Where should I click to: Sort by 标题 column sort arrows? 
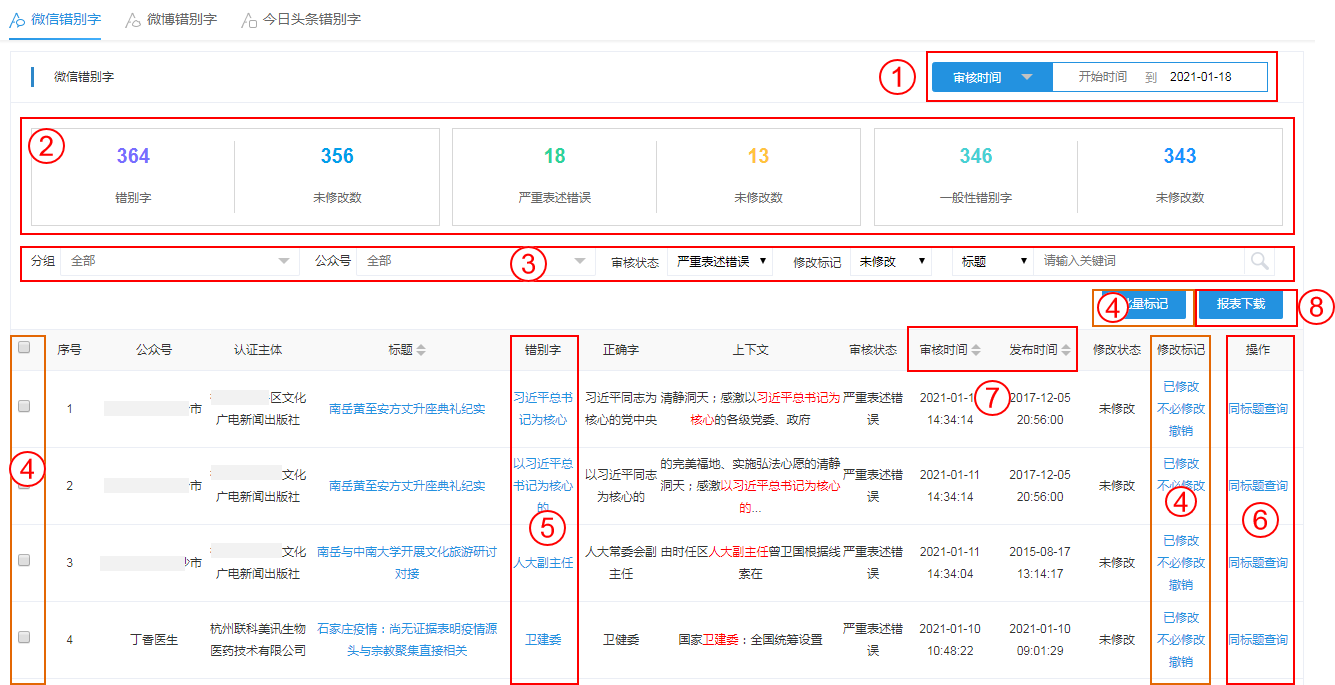pyautogui.click(x=421, y=350)
